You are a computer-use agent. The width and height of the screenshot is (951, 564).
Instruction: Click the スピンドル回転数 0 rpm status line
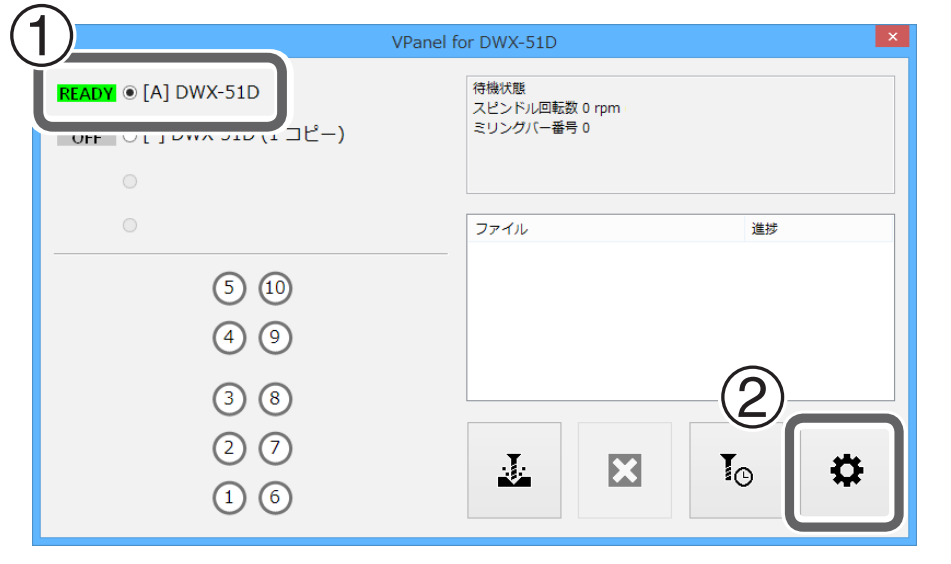(x=546, y=108)
